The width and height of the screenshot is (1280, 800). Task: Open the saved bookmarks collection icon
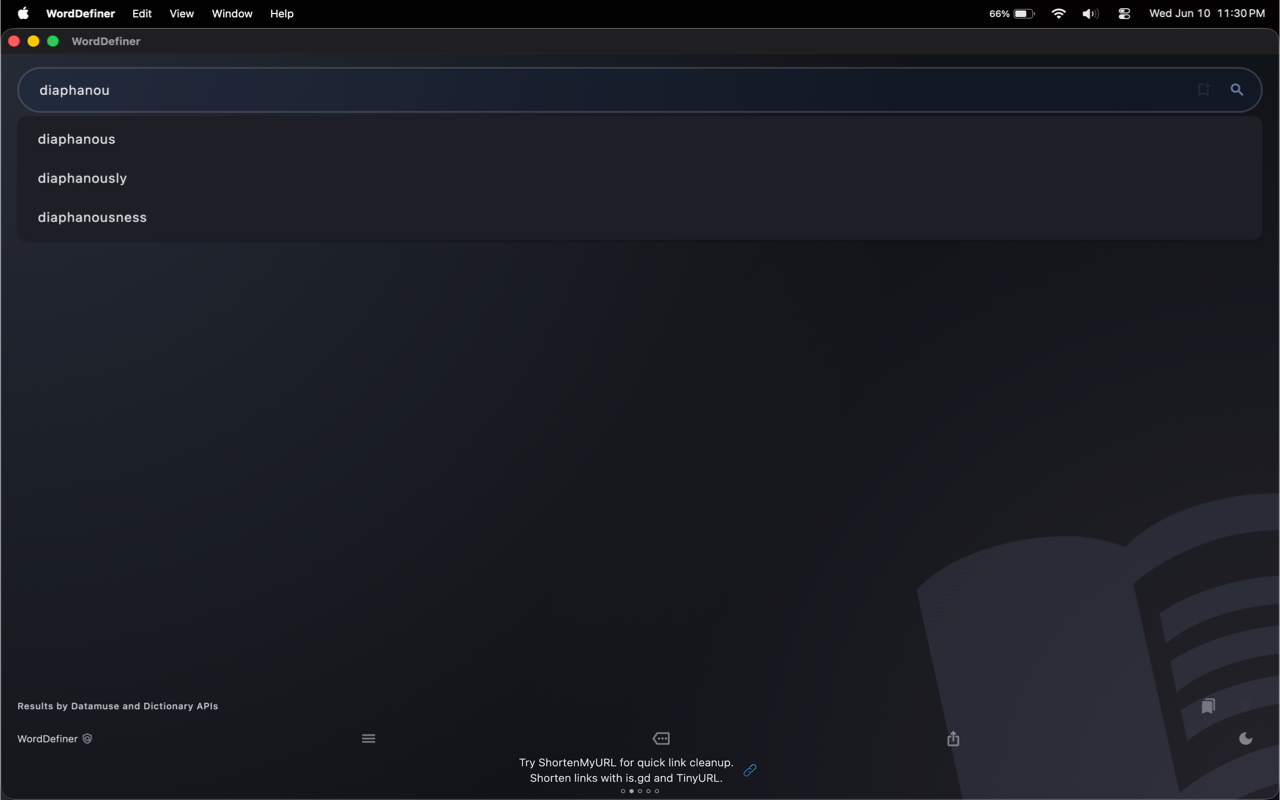(x=1208, y=706)
